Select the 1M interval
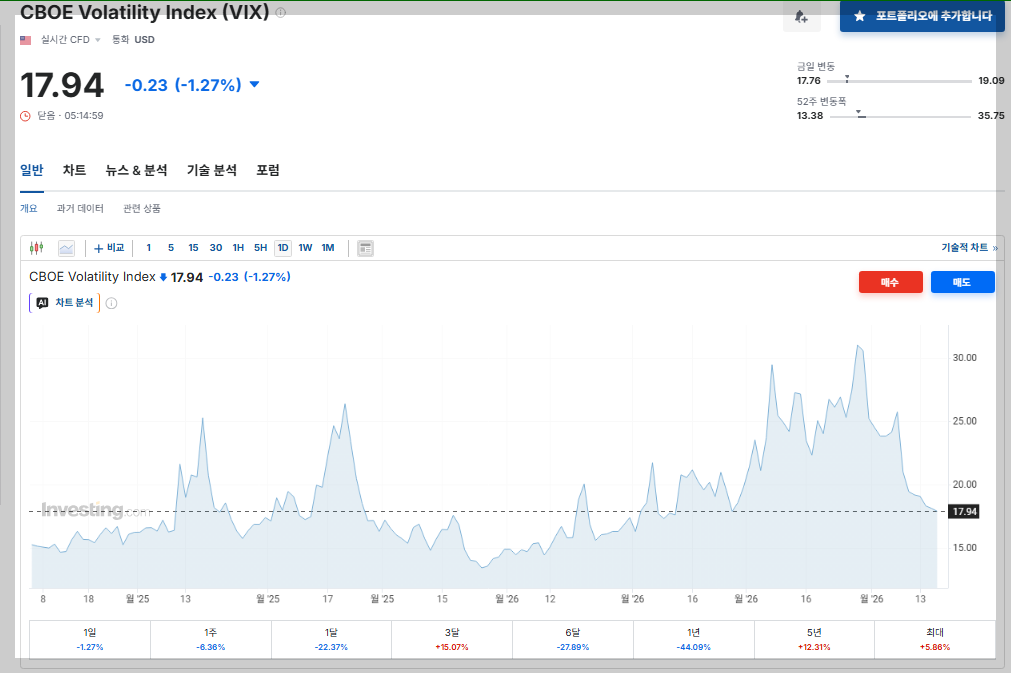This screenshot has width=1011, height=673. click(x=328, y=248)
